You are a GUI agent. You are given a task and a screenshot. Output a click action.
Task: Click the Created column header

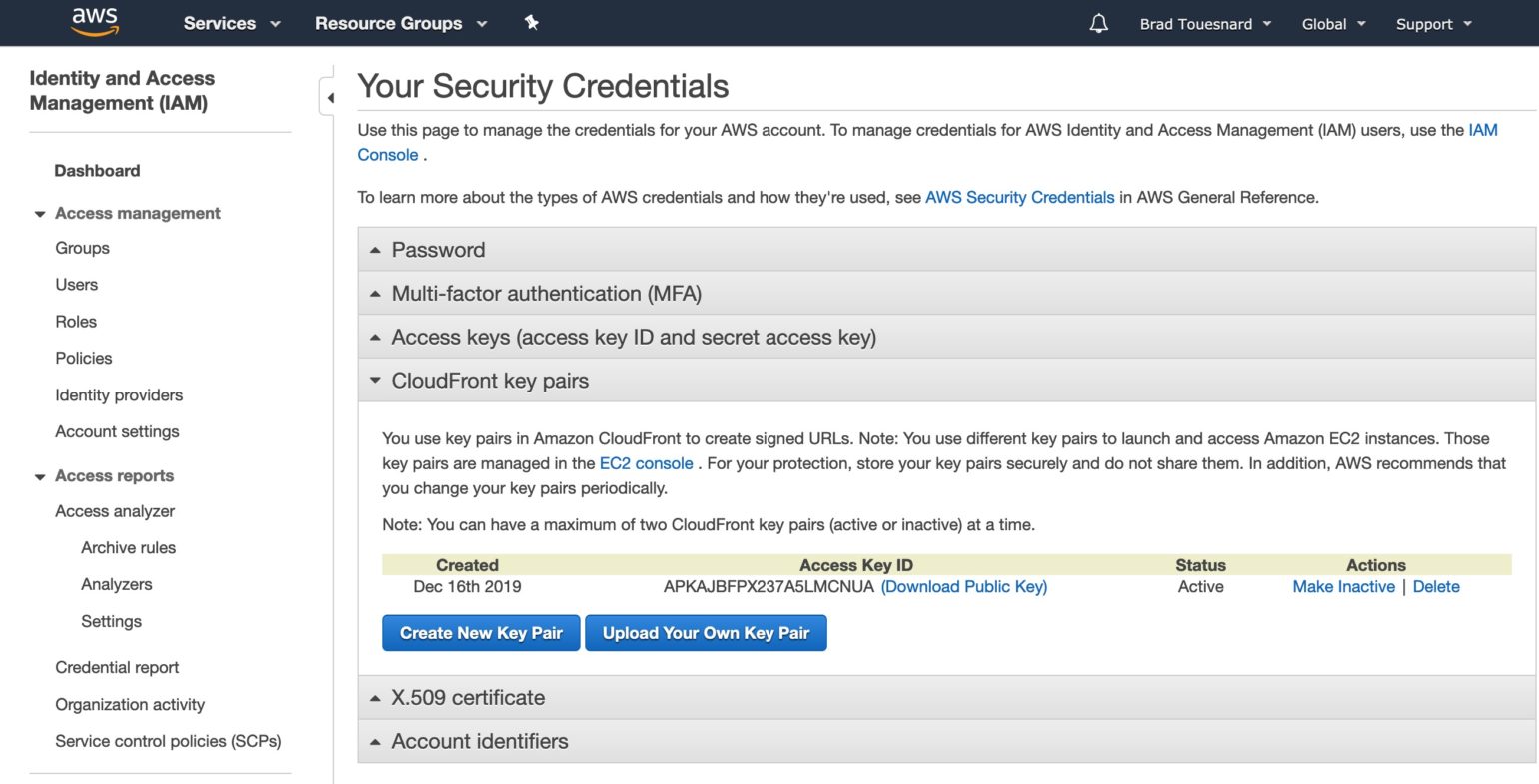point(467,565)
